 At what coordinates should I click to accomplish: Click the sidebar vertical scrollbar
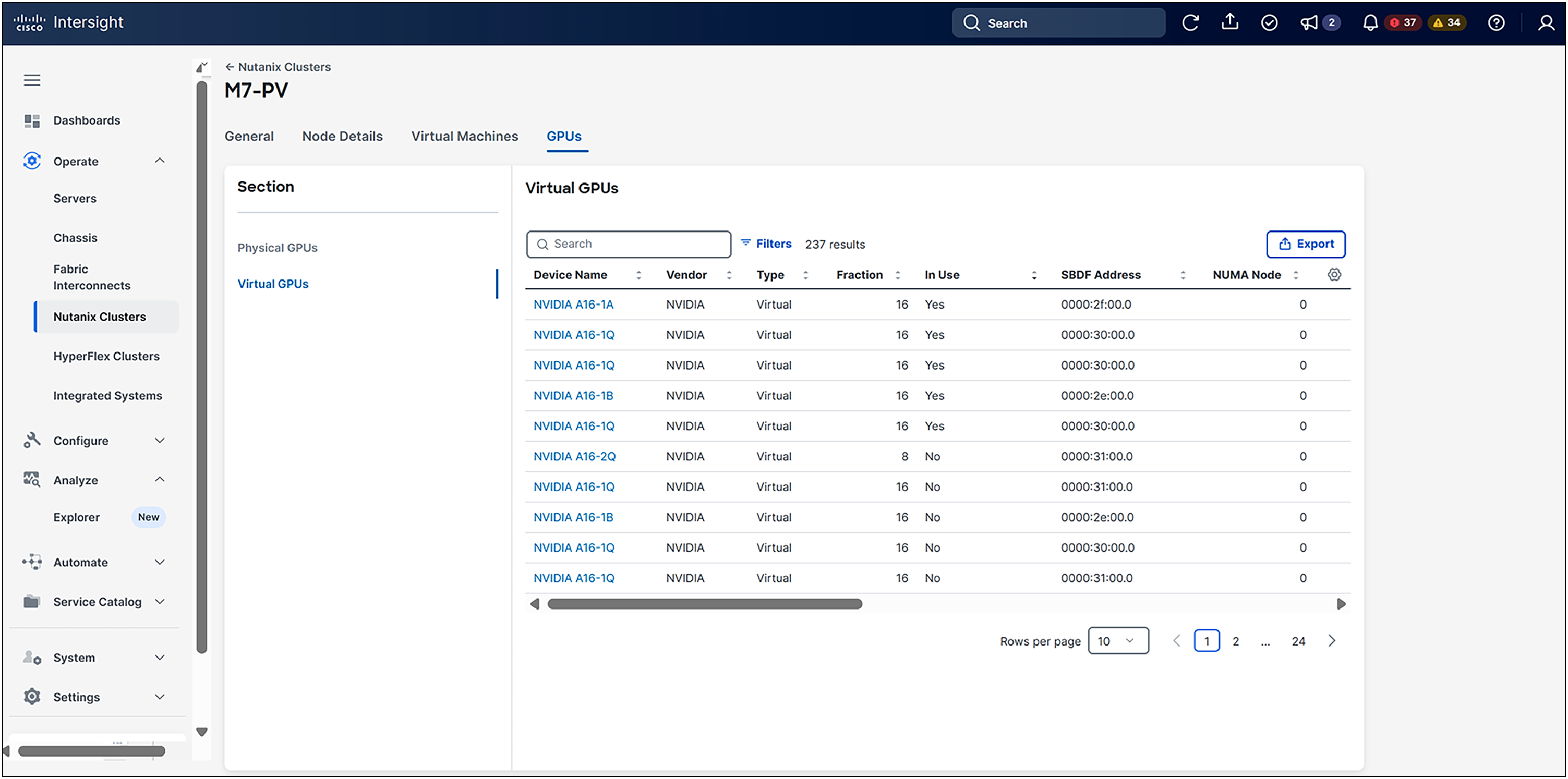tap(202, 368)
